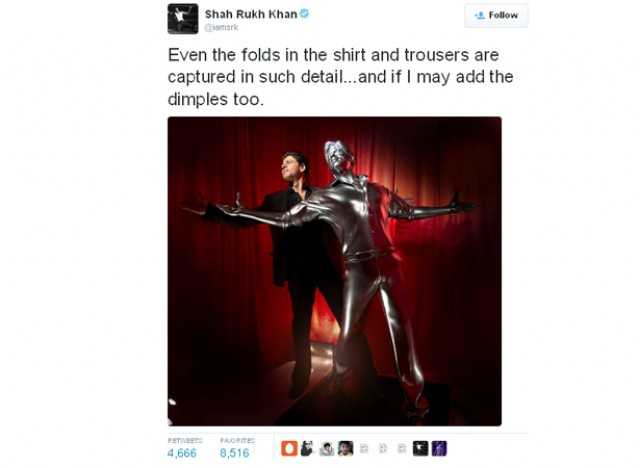
Task: Open the purple avatar at row end
Action: click(439, 448)
